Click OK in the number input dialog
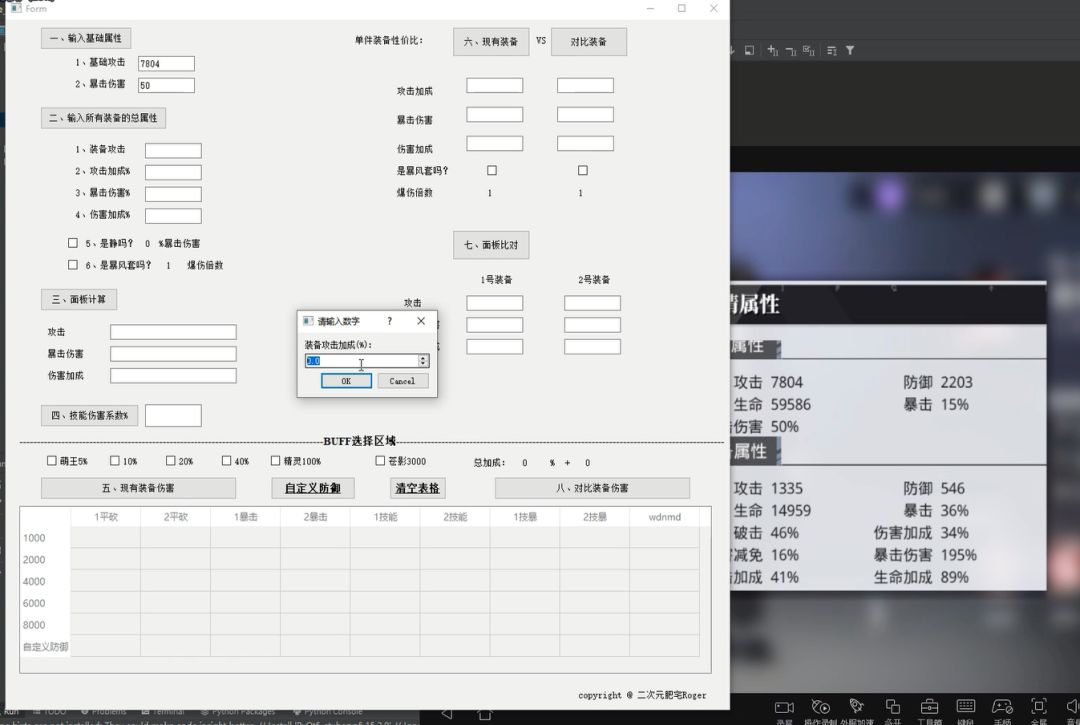Screen dimensions: 1080x725 (346, 381)
